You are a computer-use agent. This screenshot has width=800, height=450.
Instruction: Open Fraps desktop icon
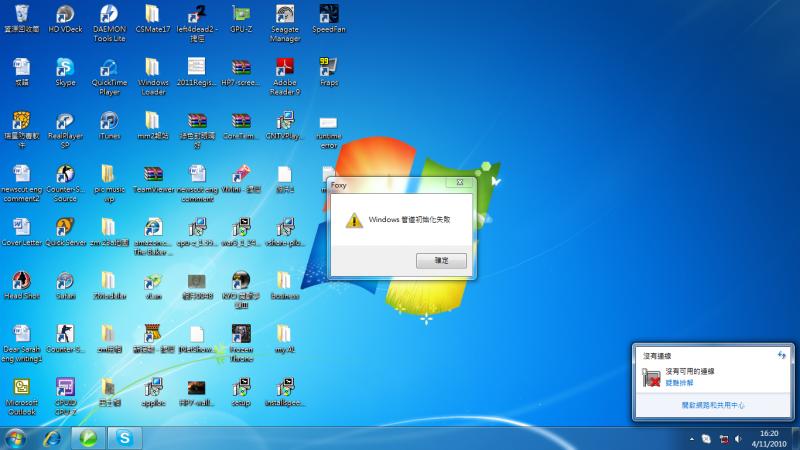click(x=329, y=72)
